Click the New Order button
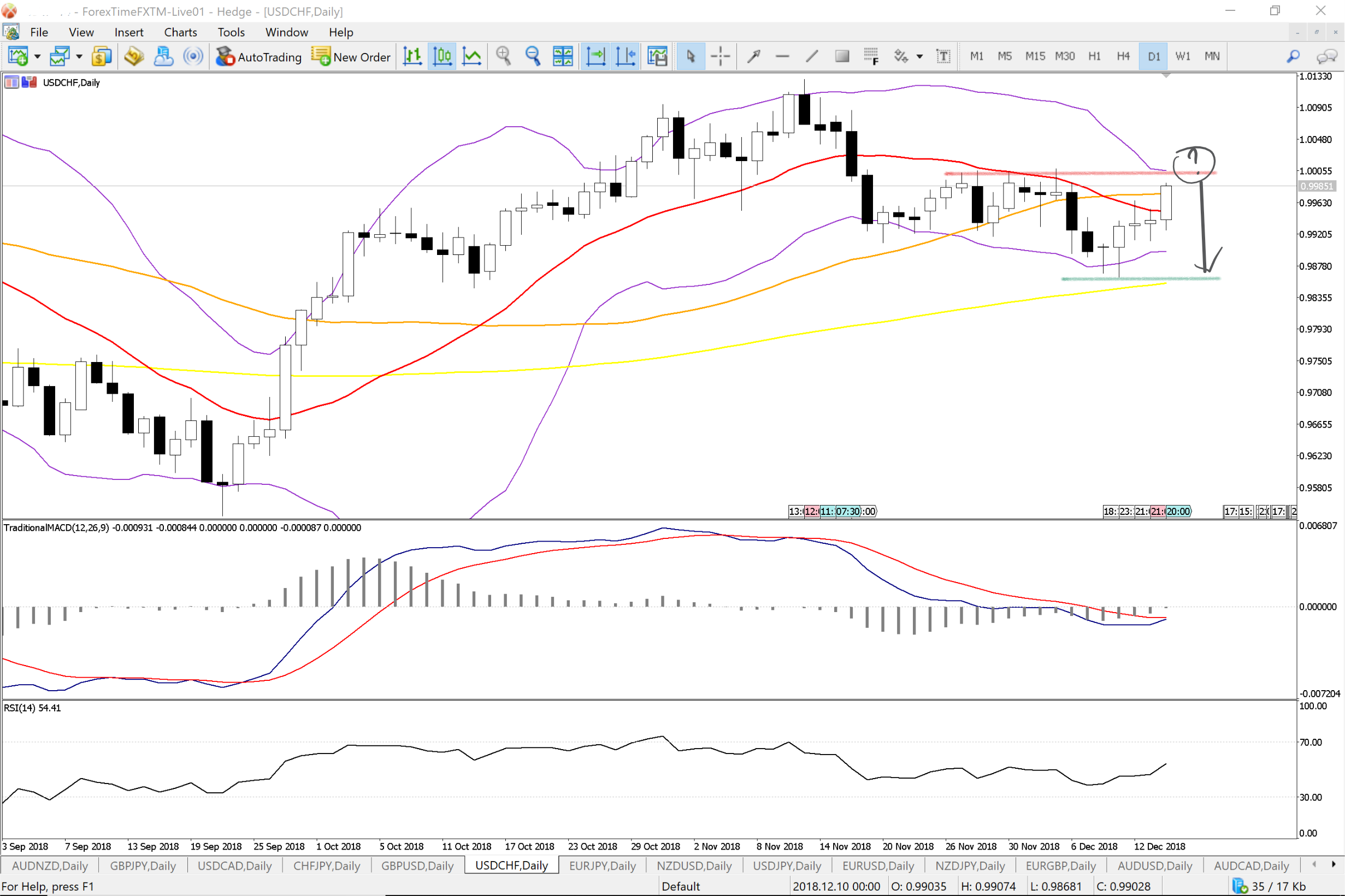The image size is (1345, 896). click(x=351, y=57)
